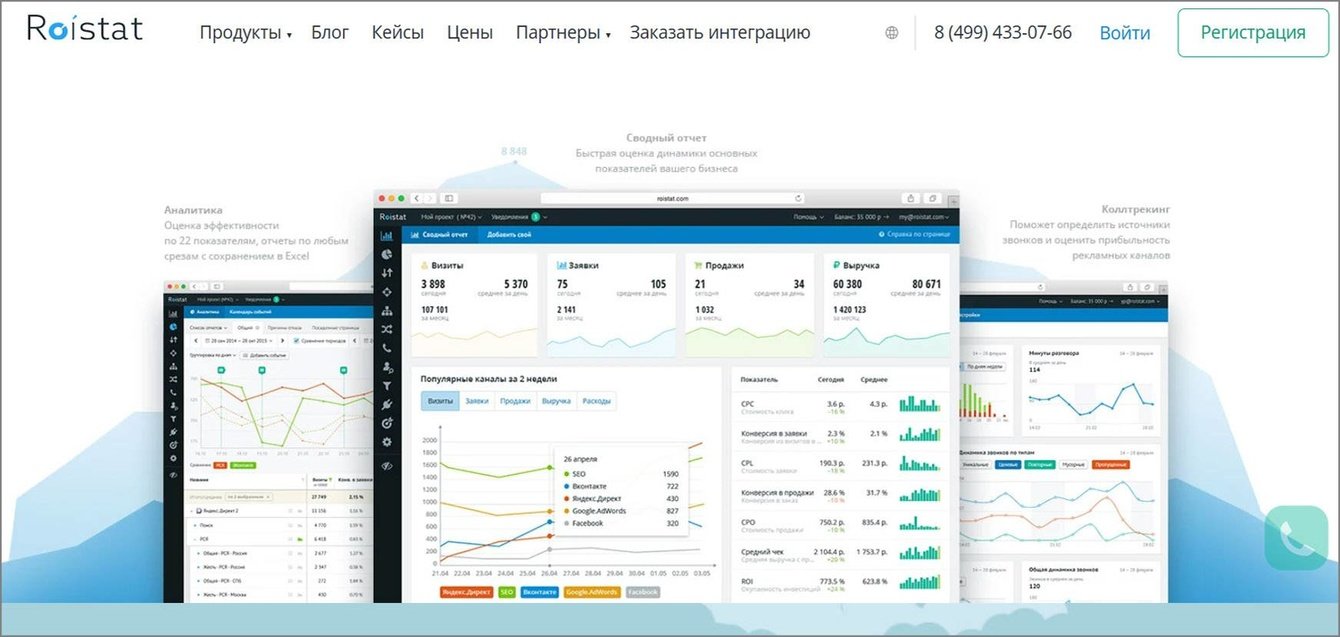Click the floating phone callback widget
Screen dimensions: 1340x637
1297,537
